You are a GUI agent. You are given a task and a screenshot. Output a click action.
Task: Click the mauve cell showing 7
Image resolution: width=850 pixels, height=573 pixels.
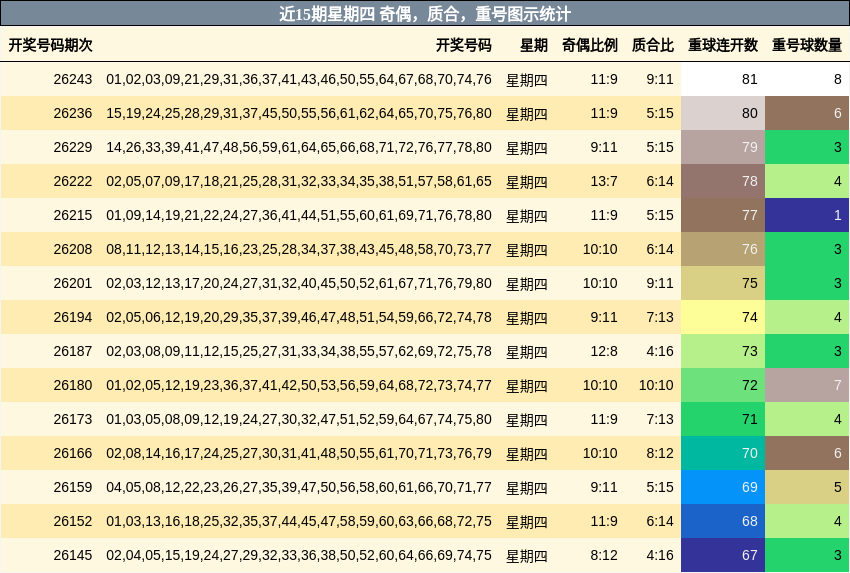click(x=807, y=385)
